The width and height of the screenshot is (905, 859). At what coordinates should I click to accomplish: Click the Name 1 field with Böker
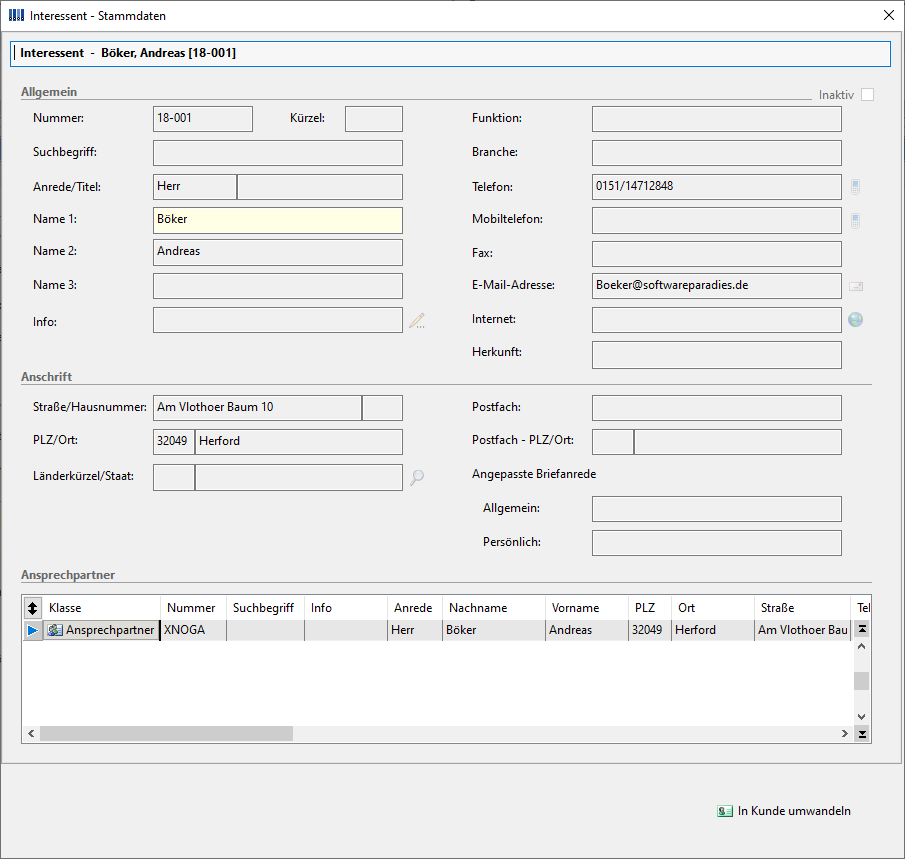click(x=278, y=220)
